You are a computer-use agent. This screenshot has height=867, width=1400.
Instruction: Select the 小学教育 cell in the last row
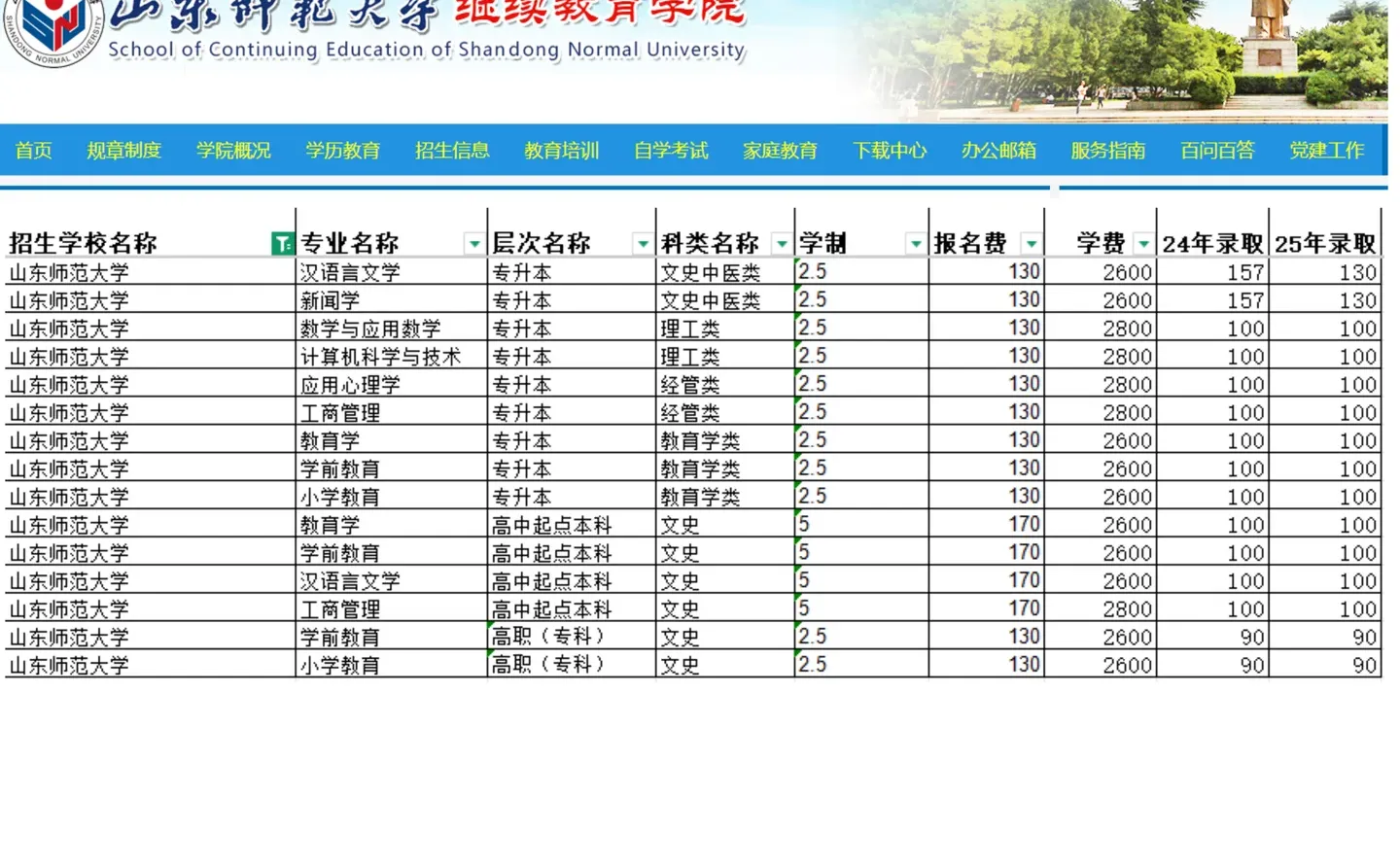(x=337, y=665)
